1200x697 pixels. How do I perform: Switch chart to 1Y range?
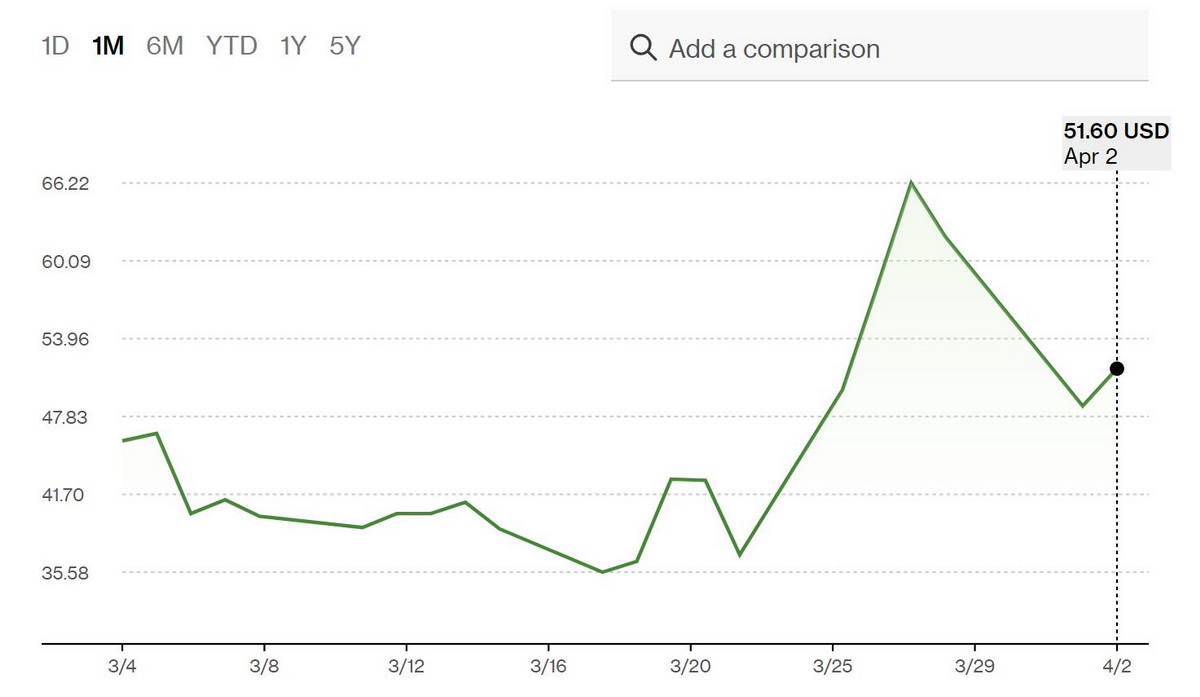tap(293, 46)
